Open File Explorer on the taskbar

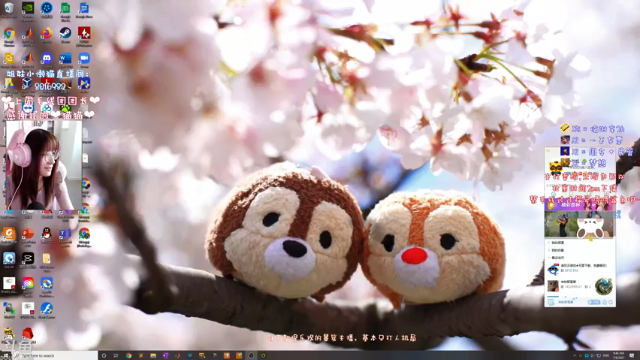(153, 356)
